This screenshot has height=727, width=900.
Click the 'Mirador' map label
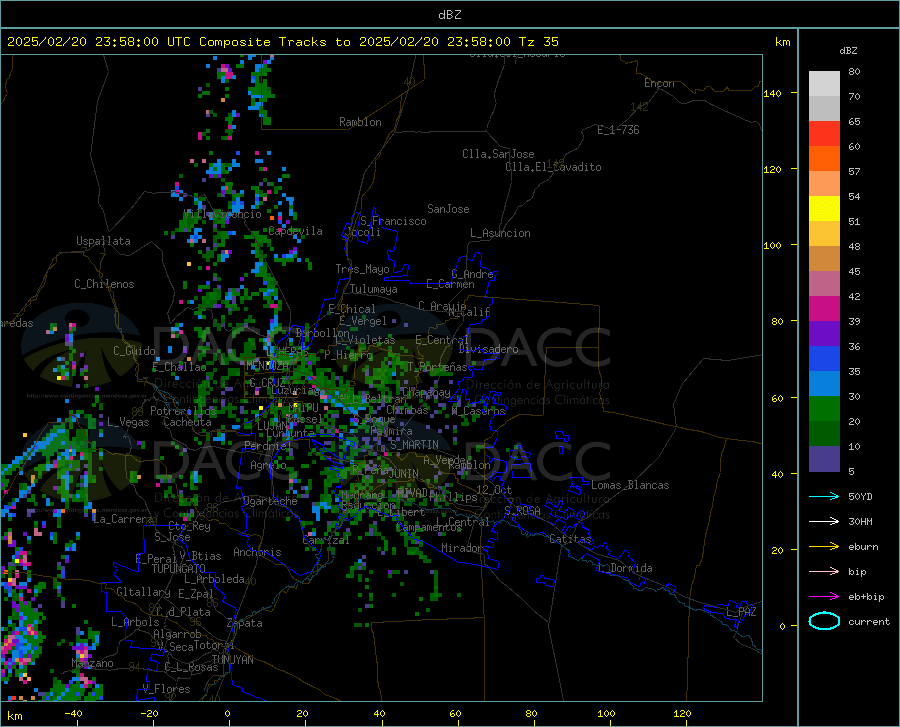(x=461, y=548)
